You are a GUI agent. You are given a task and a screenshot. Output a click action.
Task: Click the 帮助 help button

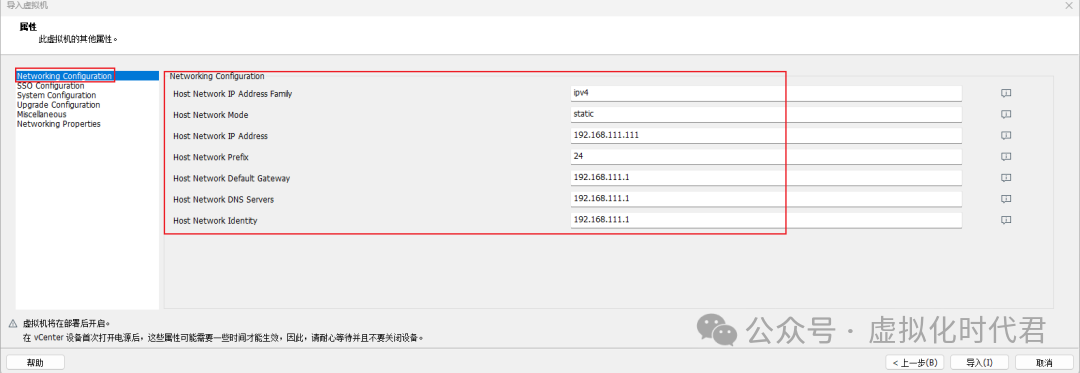pyautogui.click(x=35, y=362)
